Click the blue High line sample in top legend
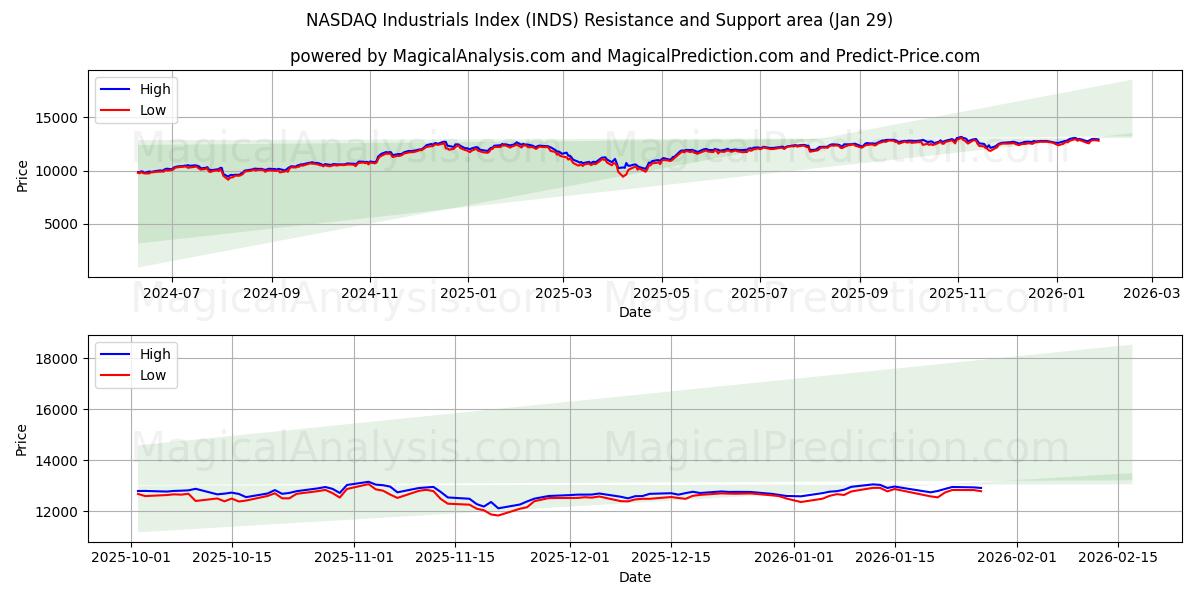1200x600 pixels. pyautogui.click(x=116, y=88)
